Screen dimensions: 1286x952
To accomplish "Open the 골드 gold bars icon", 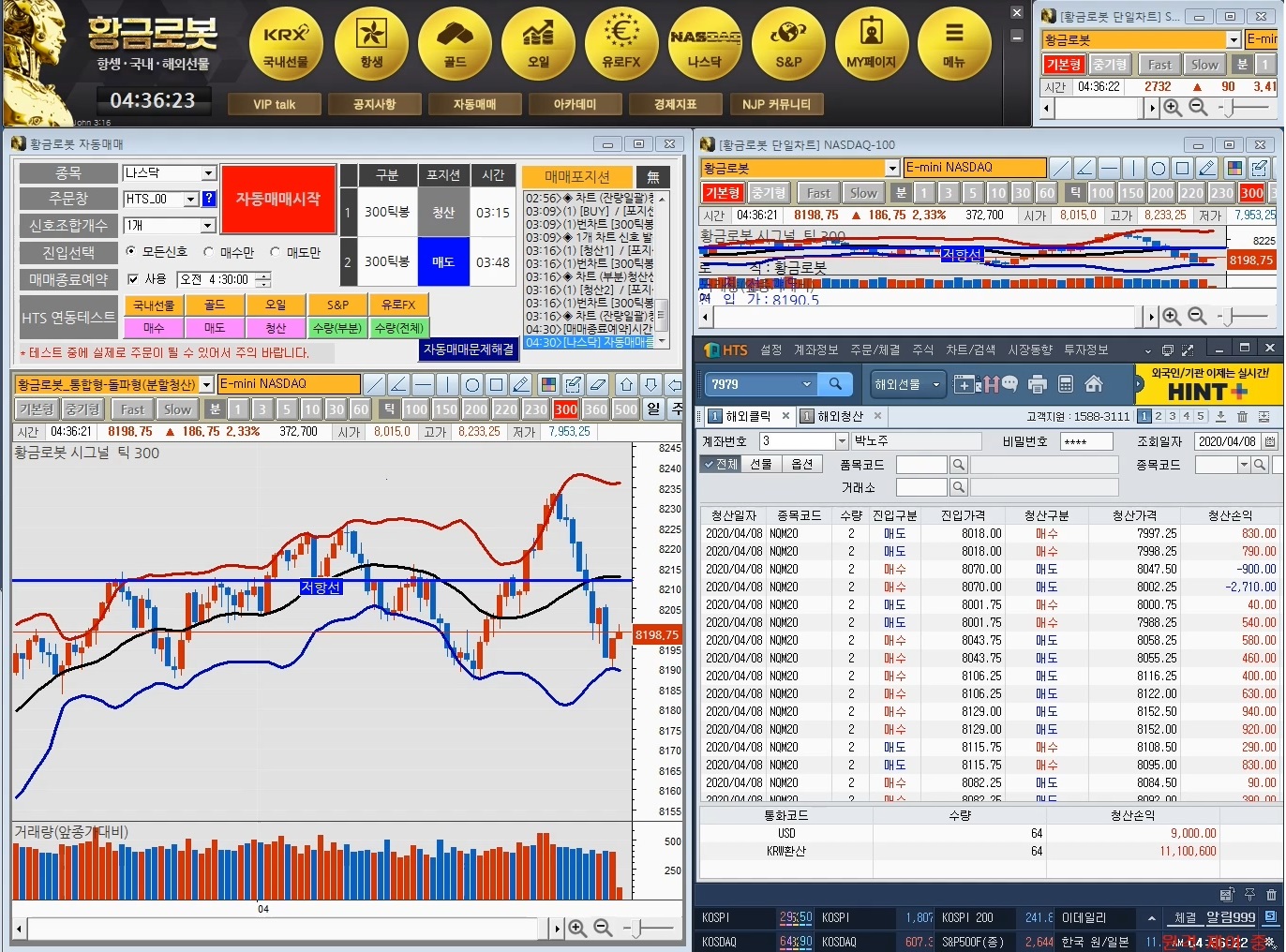I will 455,43.
